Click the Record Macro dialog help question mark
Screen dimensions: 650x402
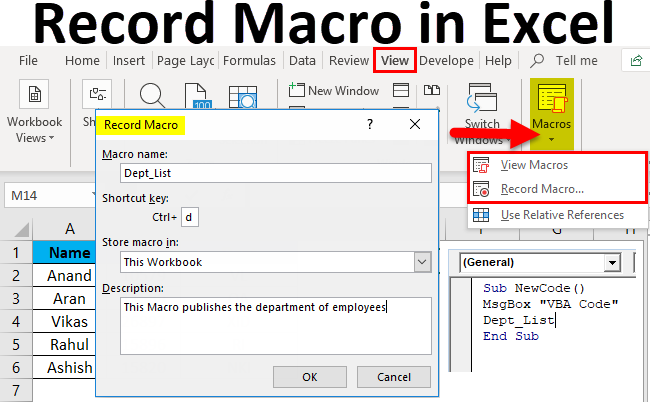tap(370, 124)
